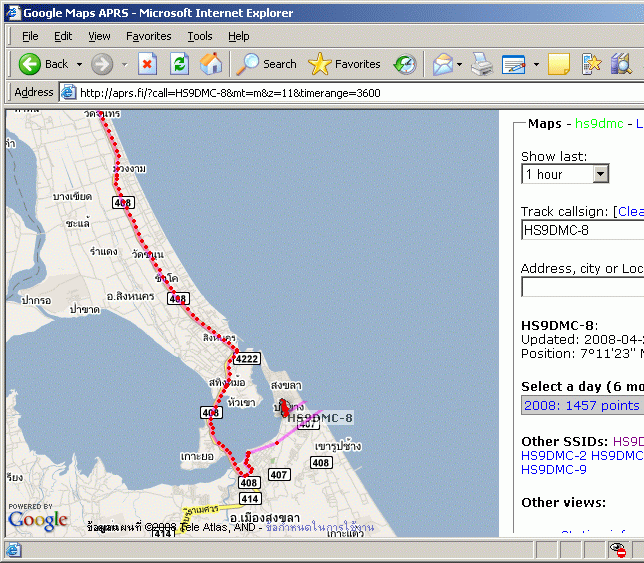Image resolution: width=644 pixels, height=563 pixels.
Task: Print the page with the printer icon
Action: click(x=482, y=64)
